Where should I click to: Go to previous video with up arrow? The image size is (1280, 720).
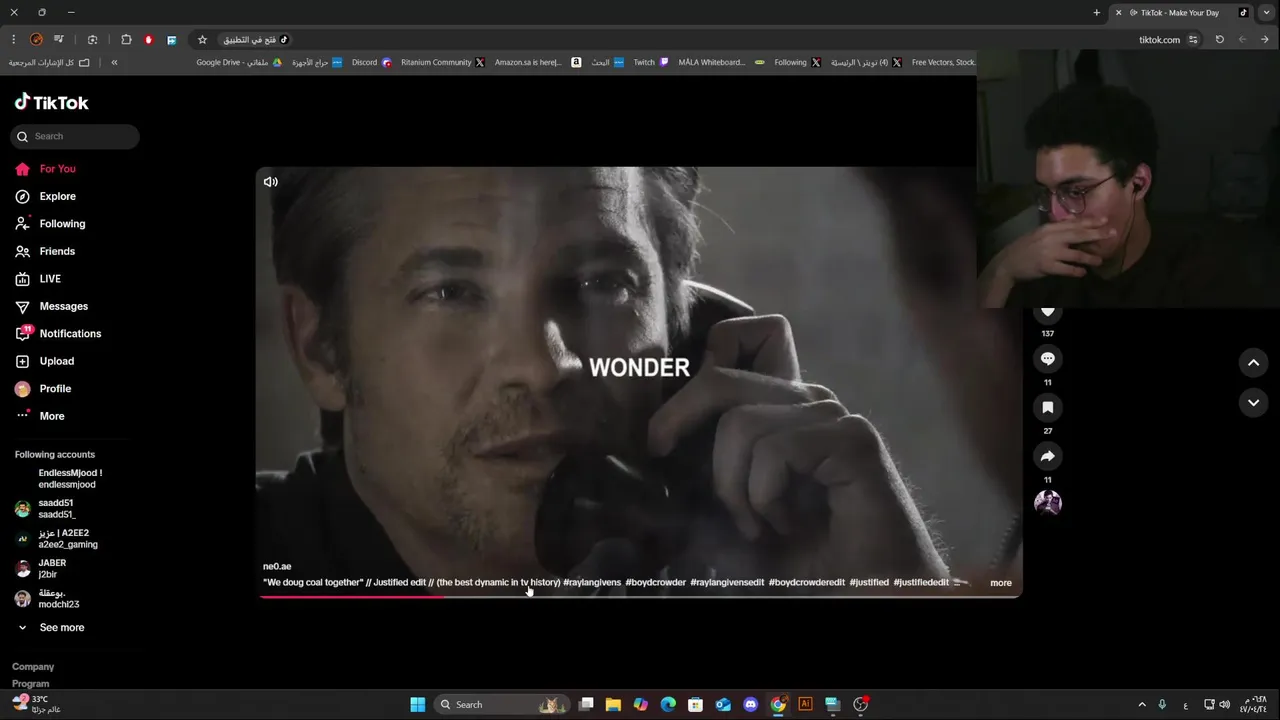point(1253,363)
